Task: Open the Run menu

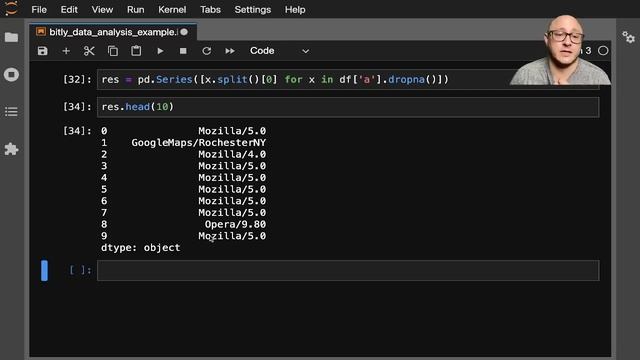Action: click(x=136, y=9)
